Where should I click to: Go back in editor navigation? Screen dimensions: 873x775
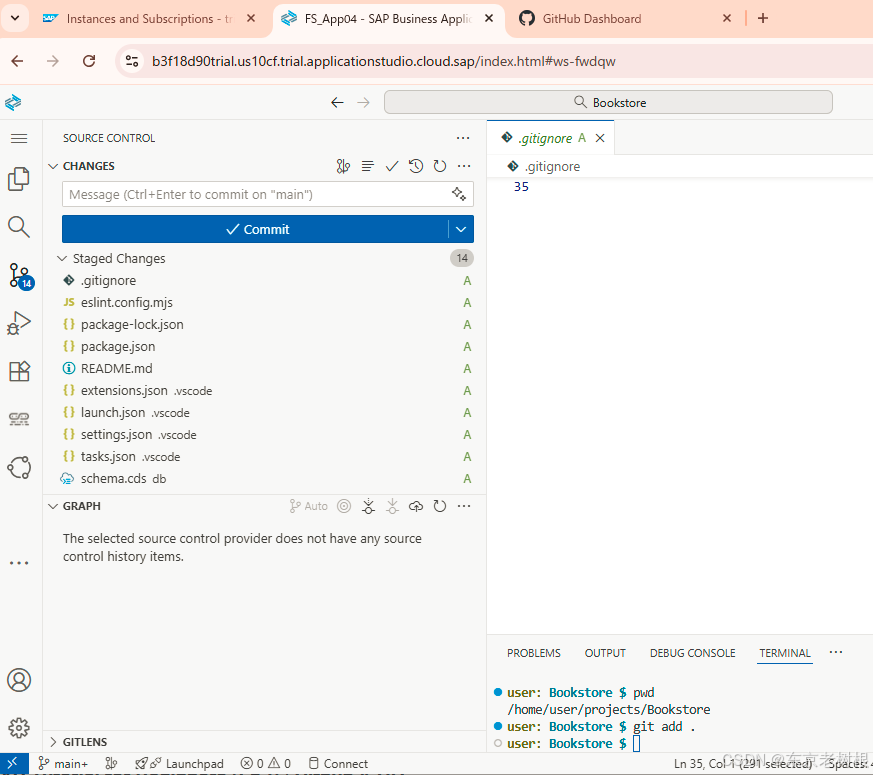[x=337, y=102]
